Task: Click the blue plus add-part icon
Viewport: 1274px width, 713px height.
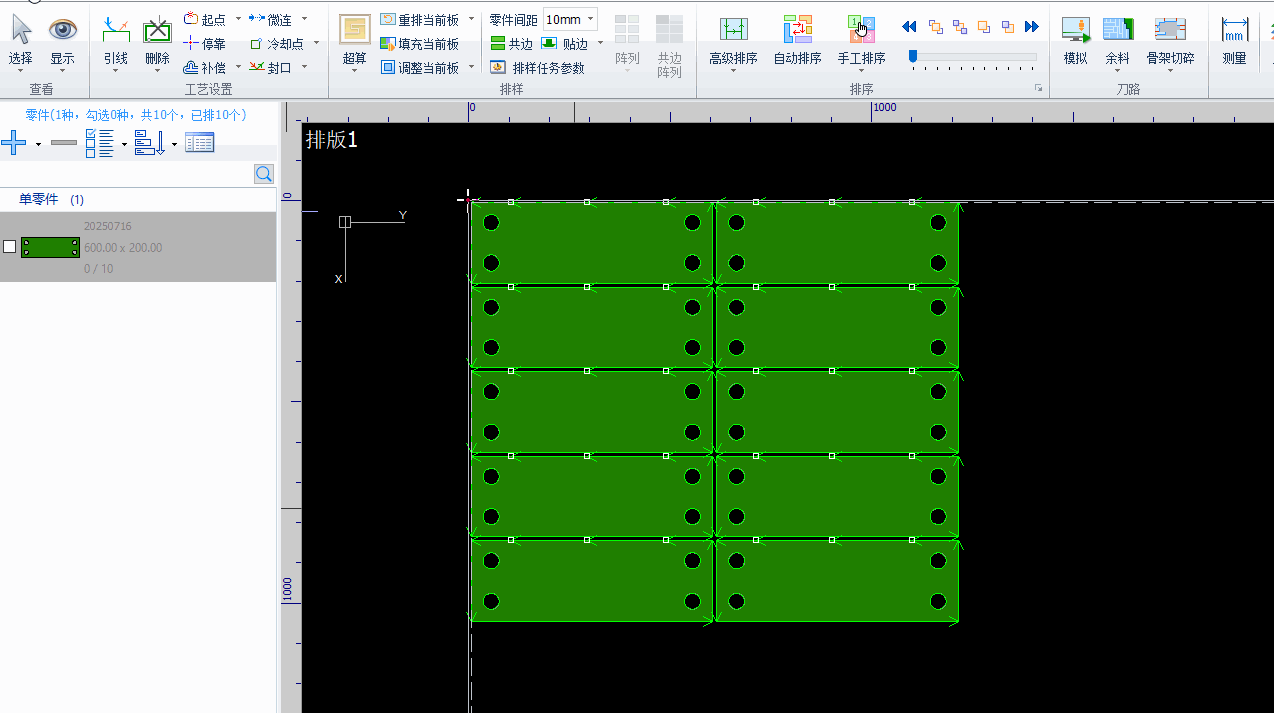Action: tap(14, 143)
